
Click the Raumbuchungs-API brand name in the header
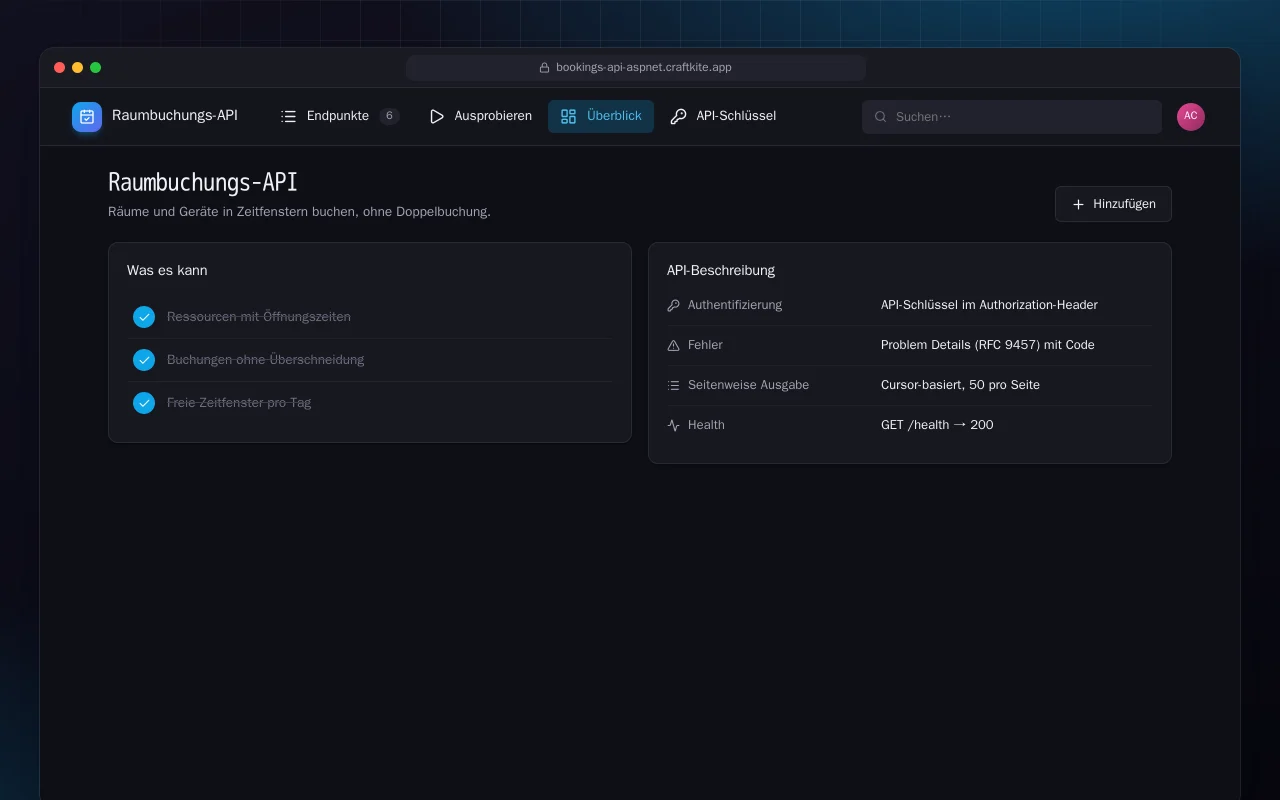pos(175,116)
